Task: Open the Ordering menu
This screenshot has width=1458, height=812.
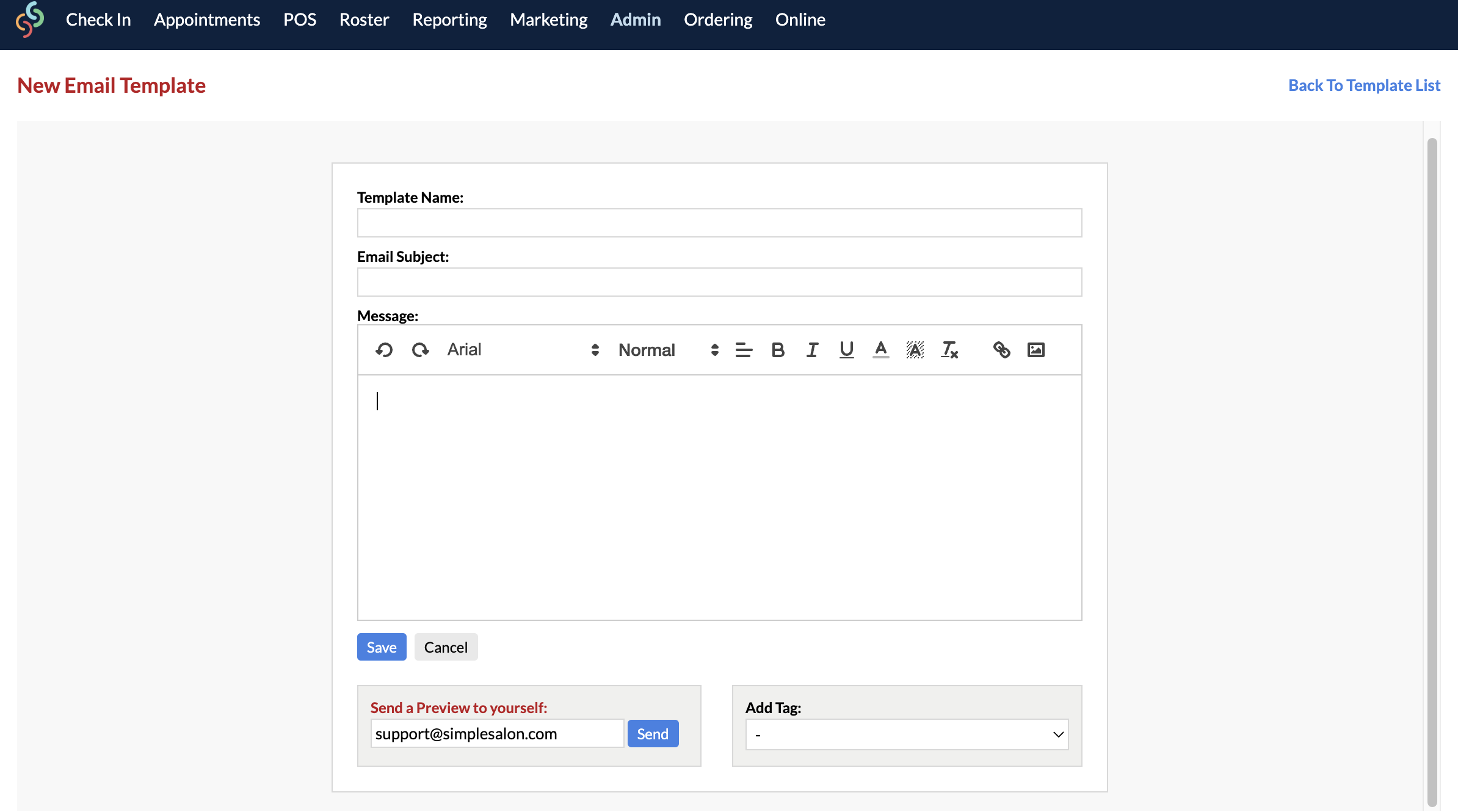Action: [x=718, y=20]
